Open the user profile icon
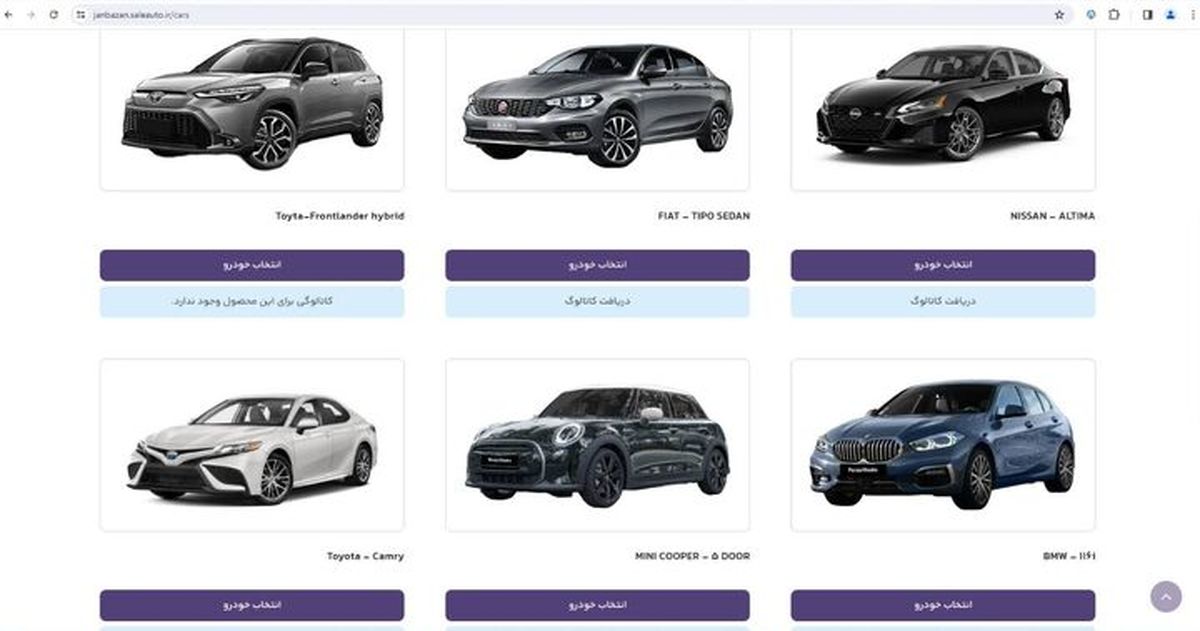The height and width of the screenshot is (631, 1200). [1170, 15]
